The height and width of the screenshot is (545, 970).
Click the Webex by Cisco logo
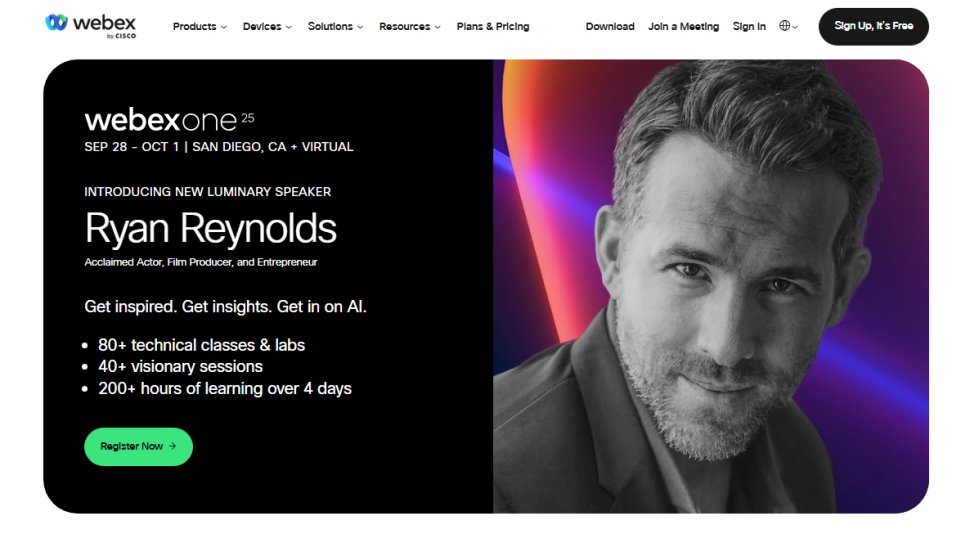coord(90,27)
